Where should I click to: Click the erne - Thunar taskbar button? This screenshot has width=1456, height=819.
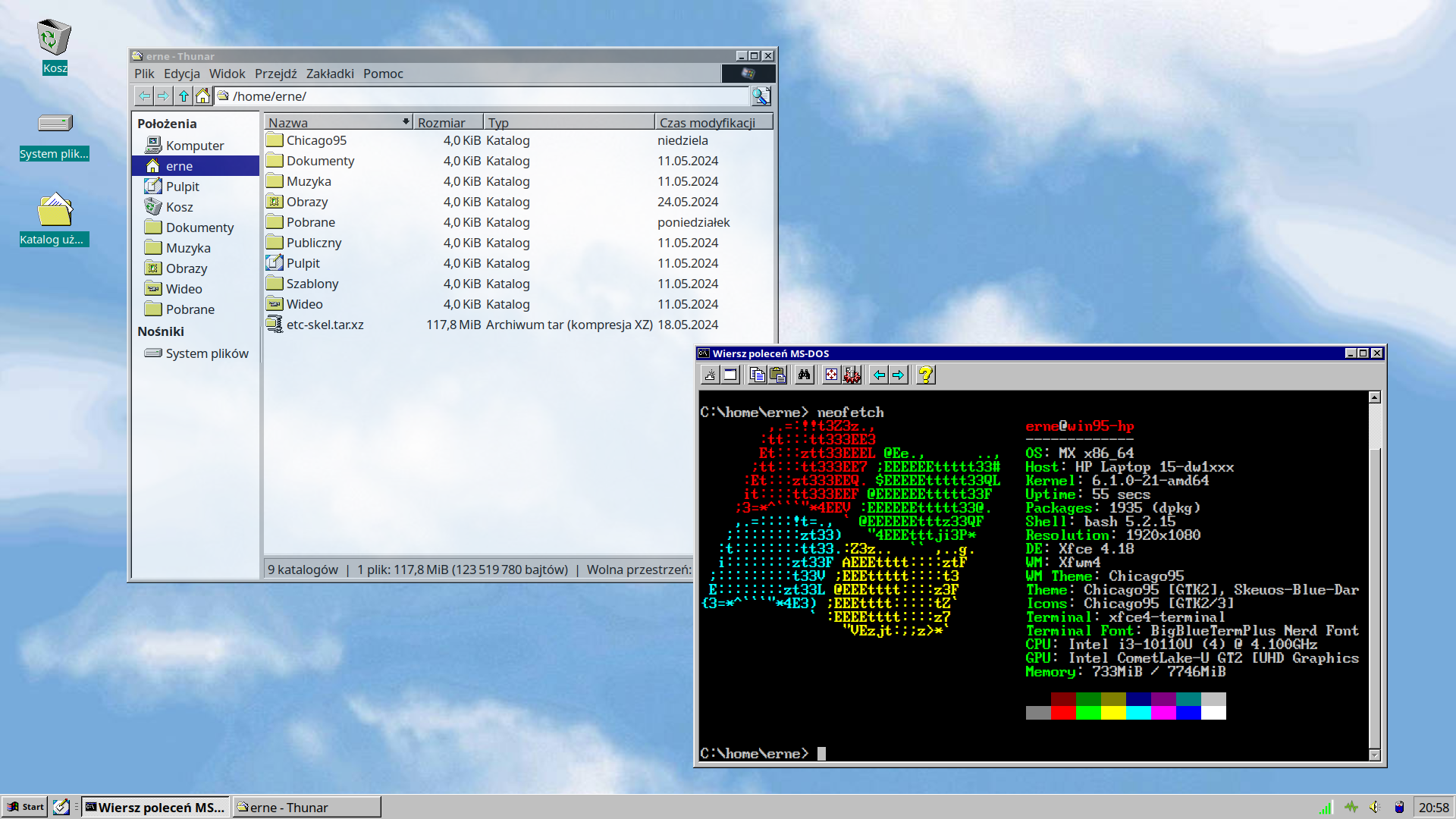306,807
